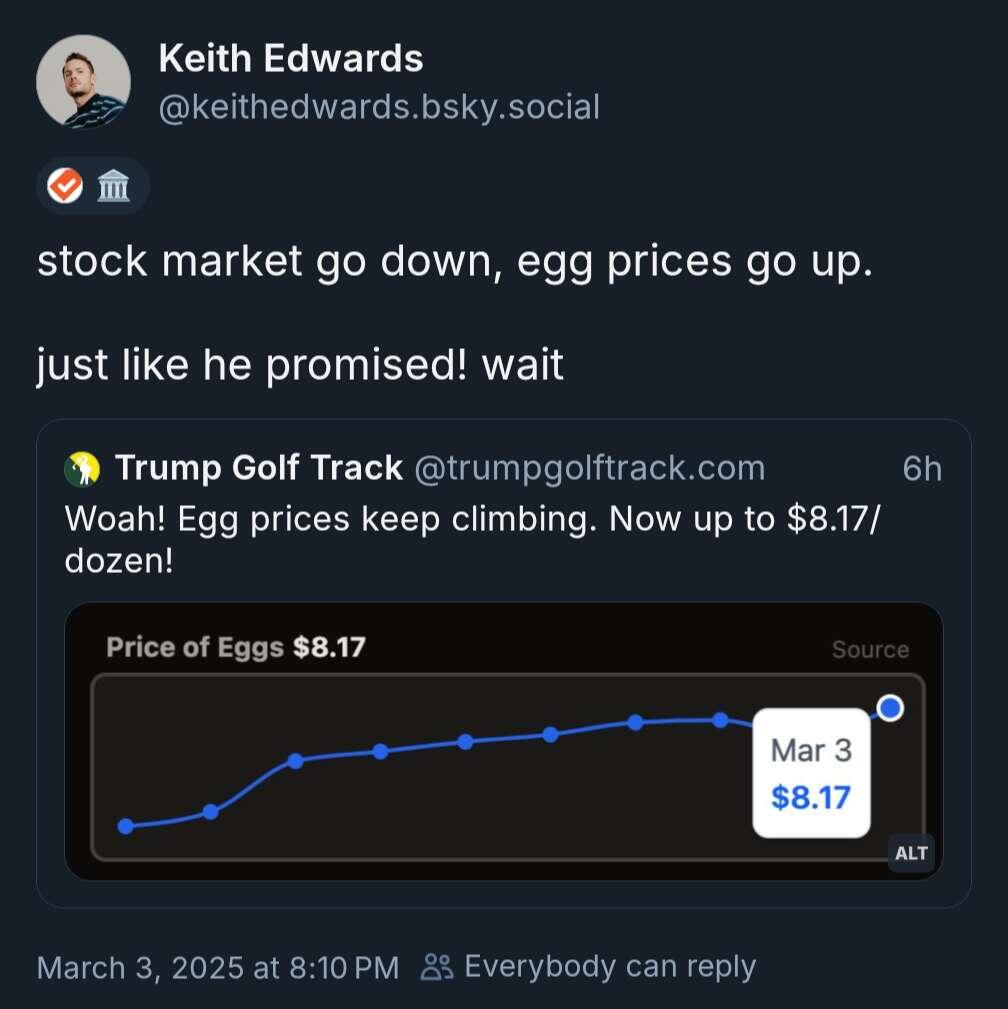Click the 6h timestamp on quoted post

(922, 468)
